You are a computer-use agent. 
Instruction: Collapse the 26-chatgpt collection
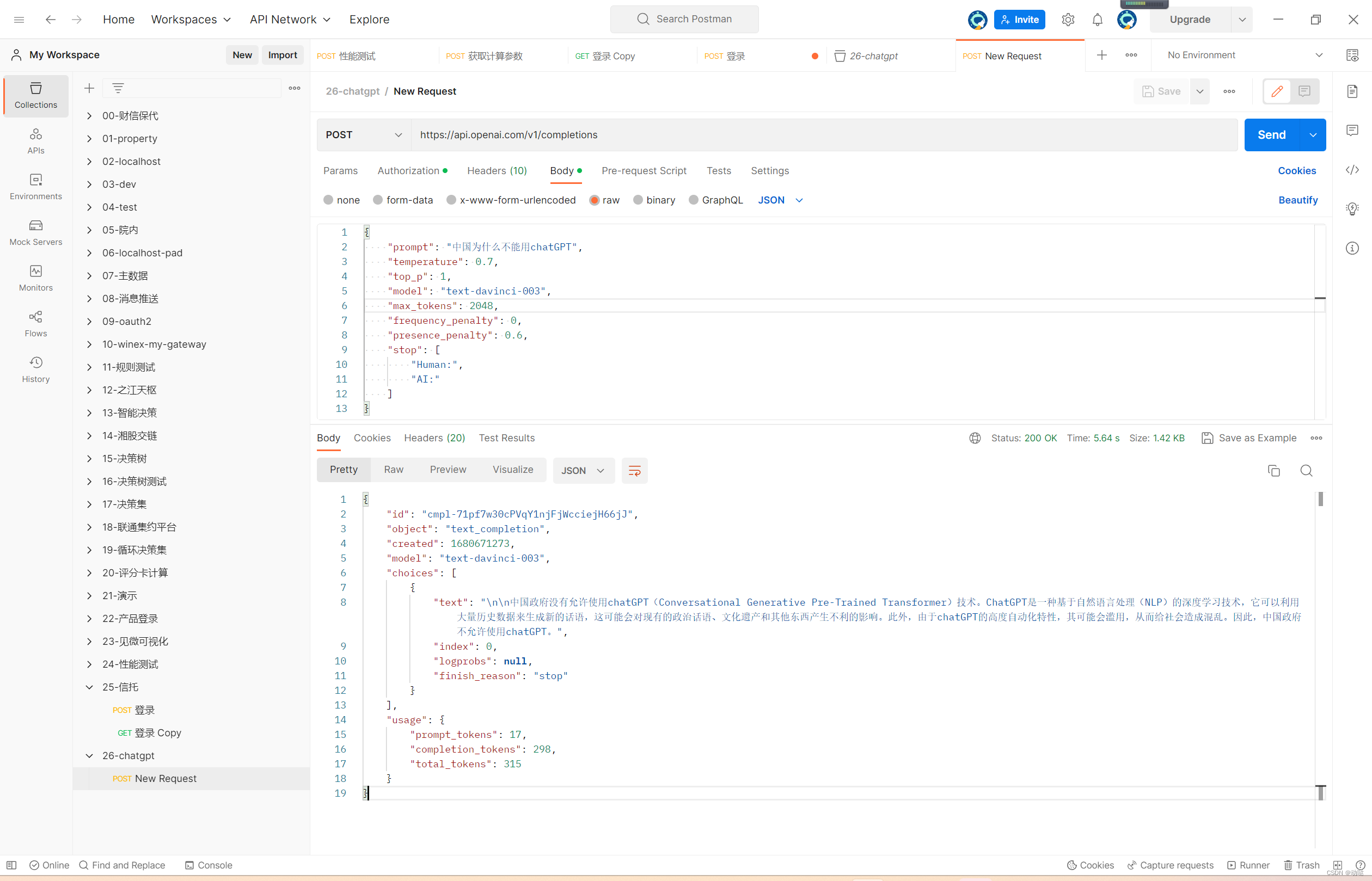point(89,756)
